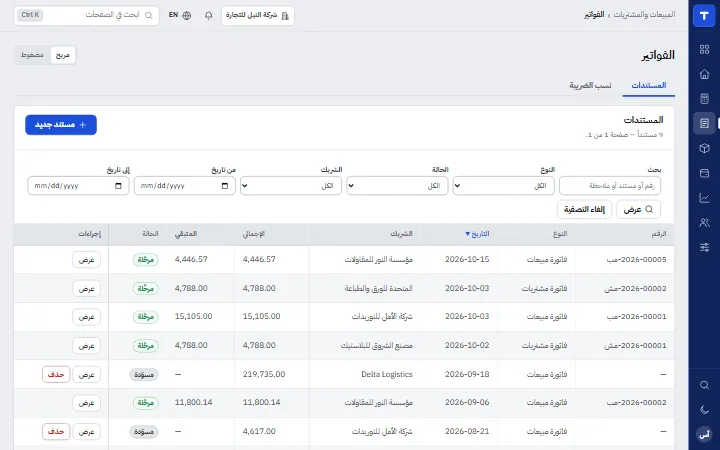Click the blue T app logo
720x450 pixels.
[704, 16]
